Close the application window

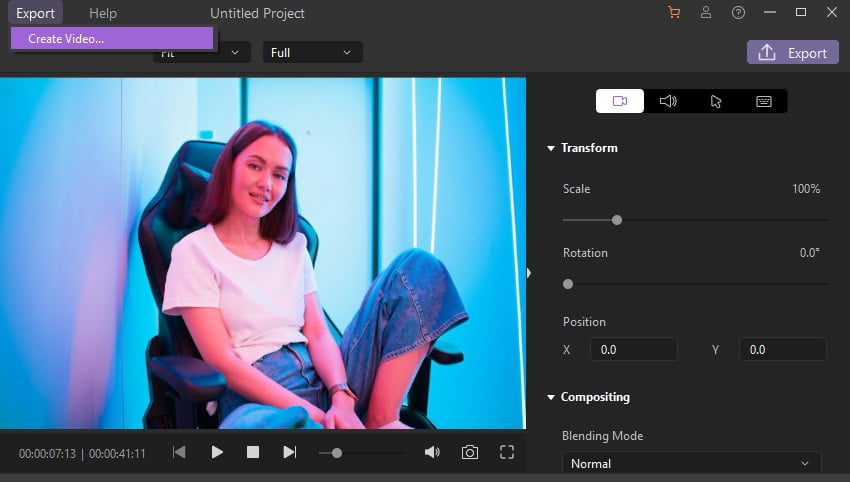tap(832, 12)
